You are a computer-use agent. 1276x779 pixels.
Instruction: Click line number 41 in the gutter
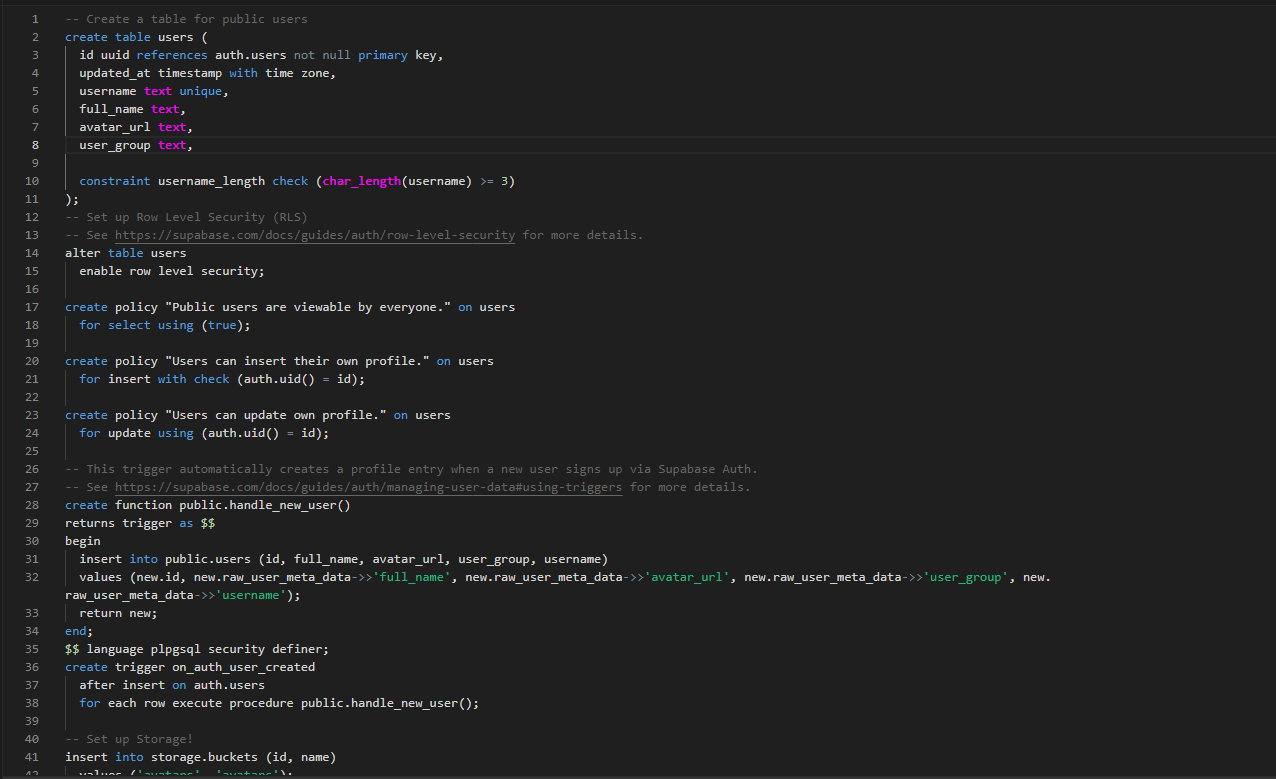click(32, 757)
